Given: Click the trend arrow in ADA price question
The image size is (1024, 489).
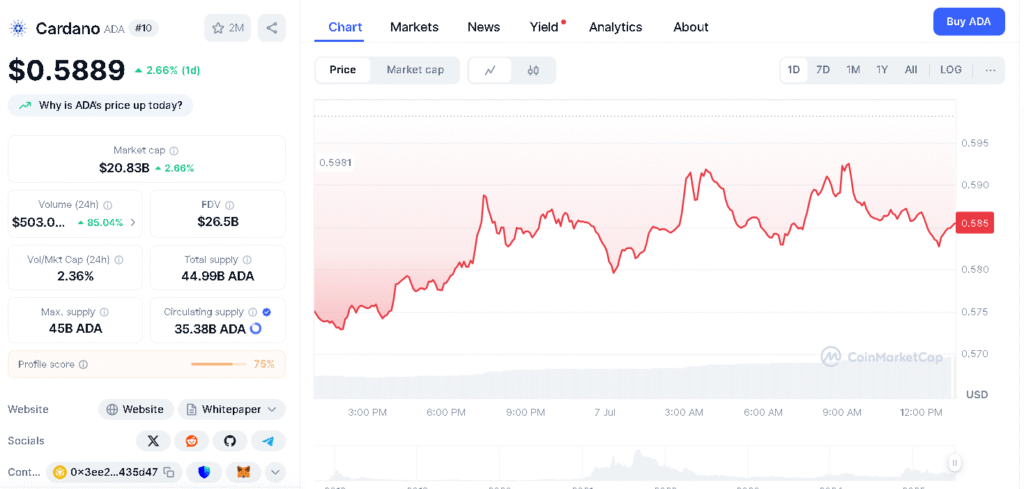Looking at the screenshot, I should pyautogui.click(x=25, y=105).
